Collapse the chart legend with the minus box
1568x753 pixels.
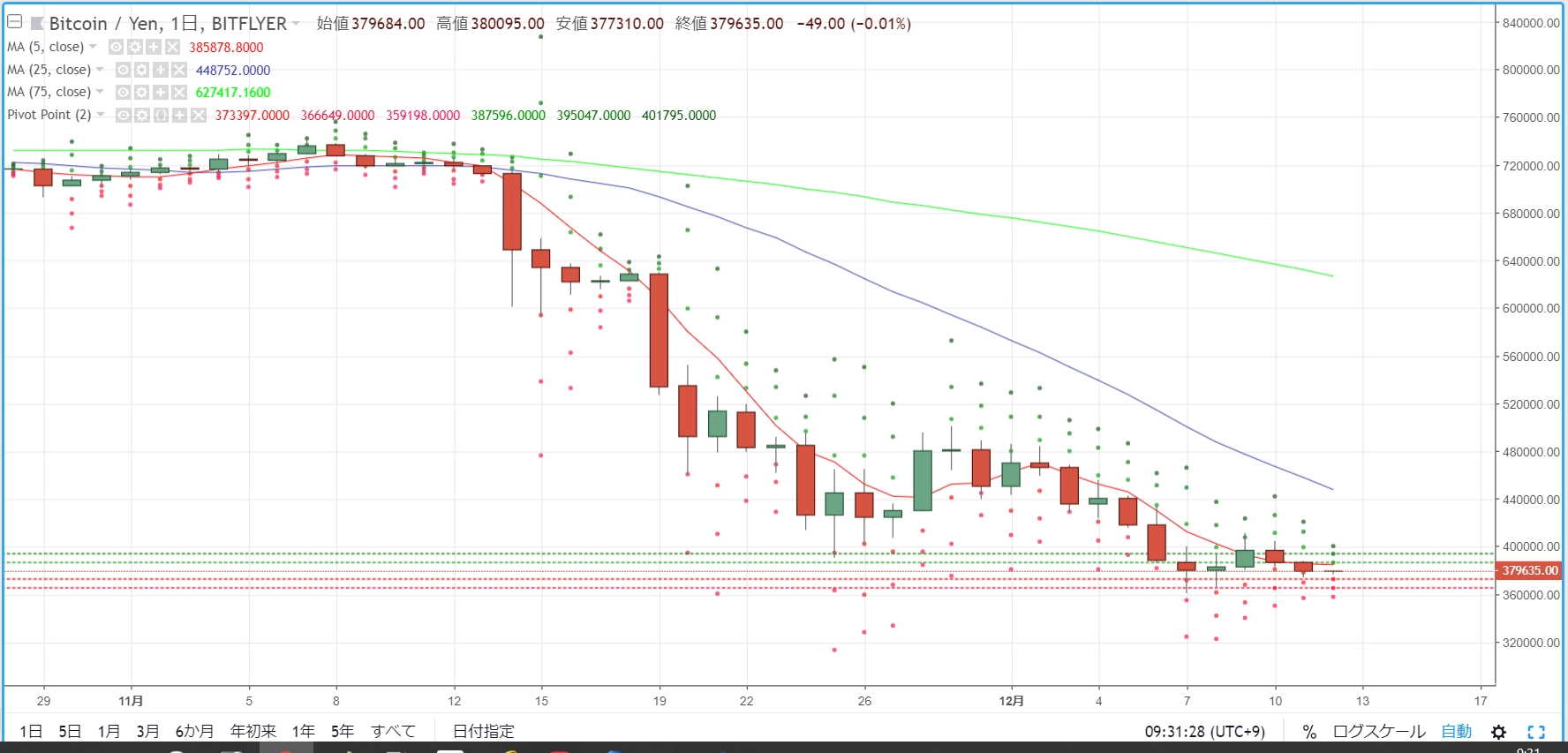click(x=14, y=22)
